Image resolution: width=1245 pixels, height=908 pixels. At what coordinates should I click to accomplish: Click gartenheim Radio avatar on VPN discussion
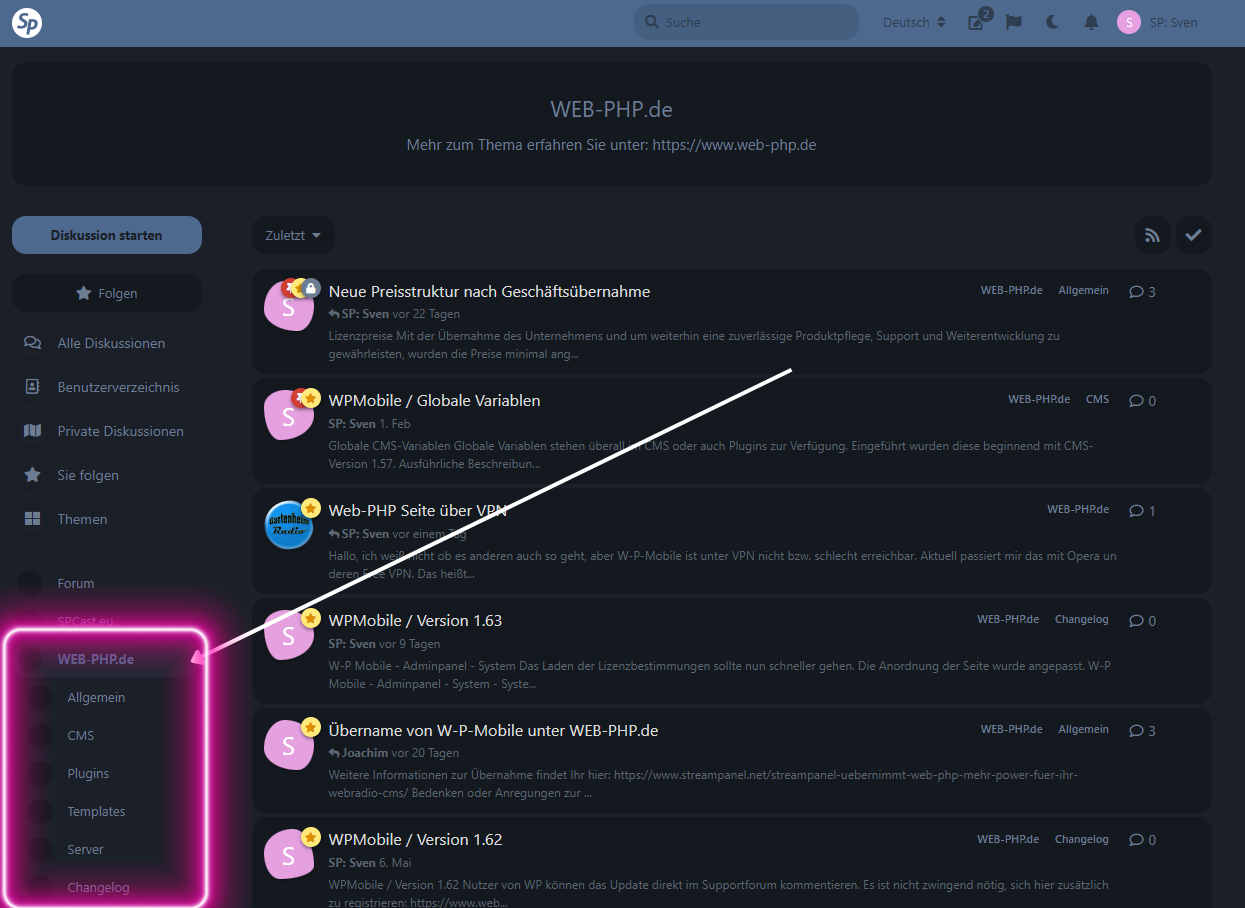[289, 525]
